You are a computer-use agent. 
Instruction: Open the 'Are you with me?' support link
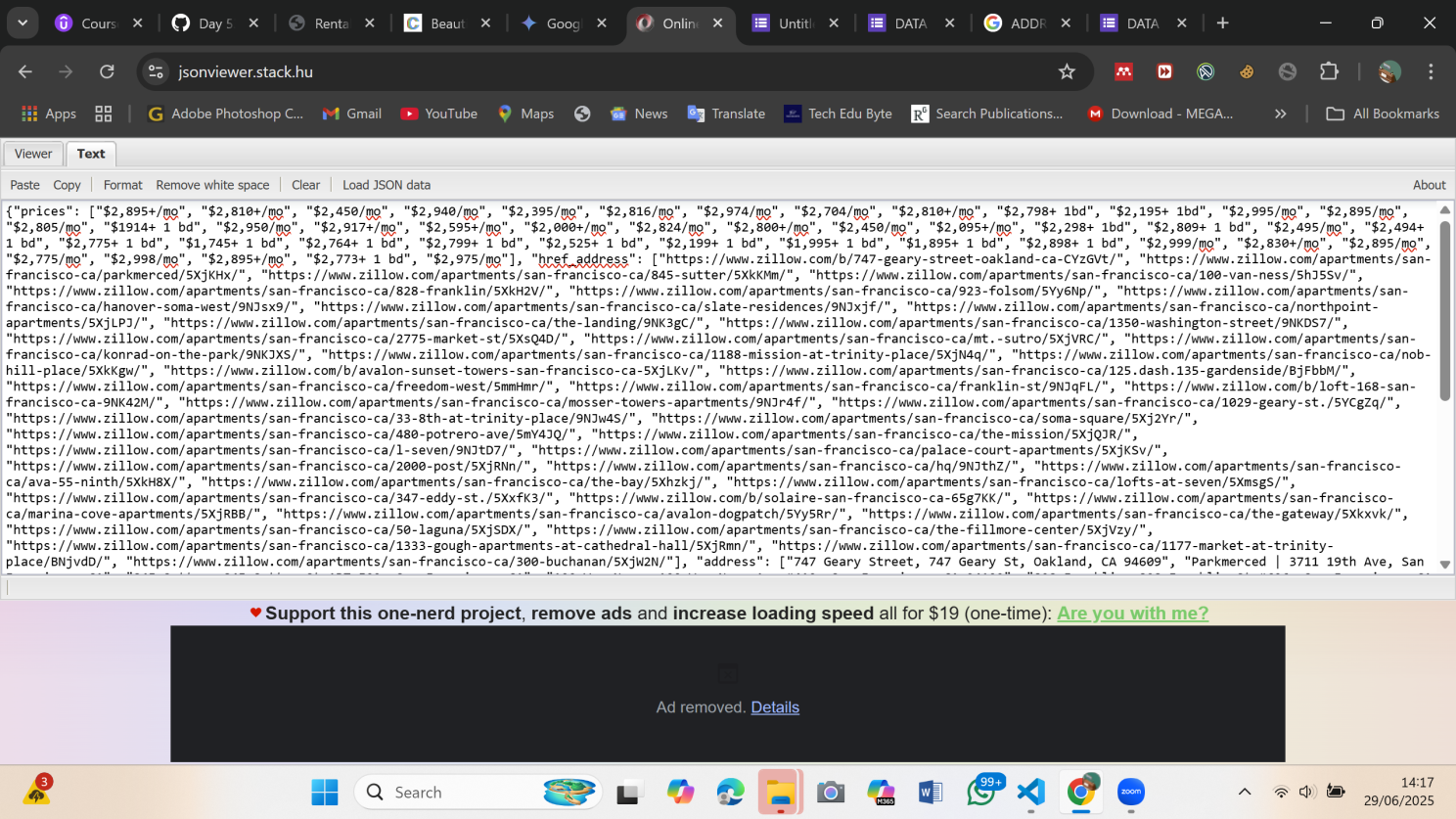coord(1132,613)
